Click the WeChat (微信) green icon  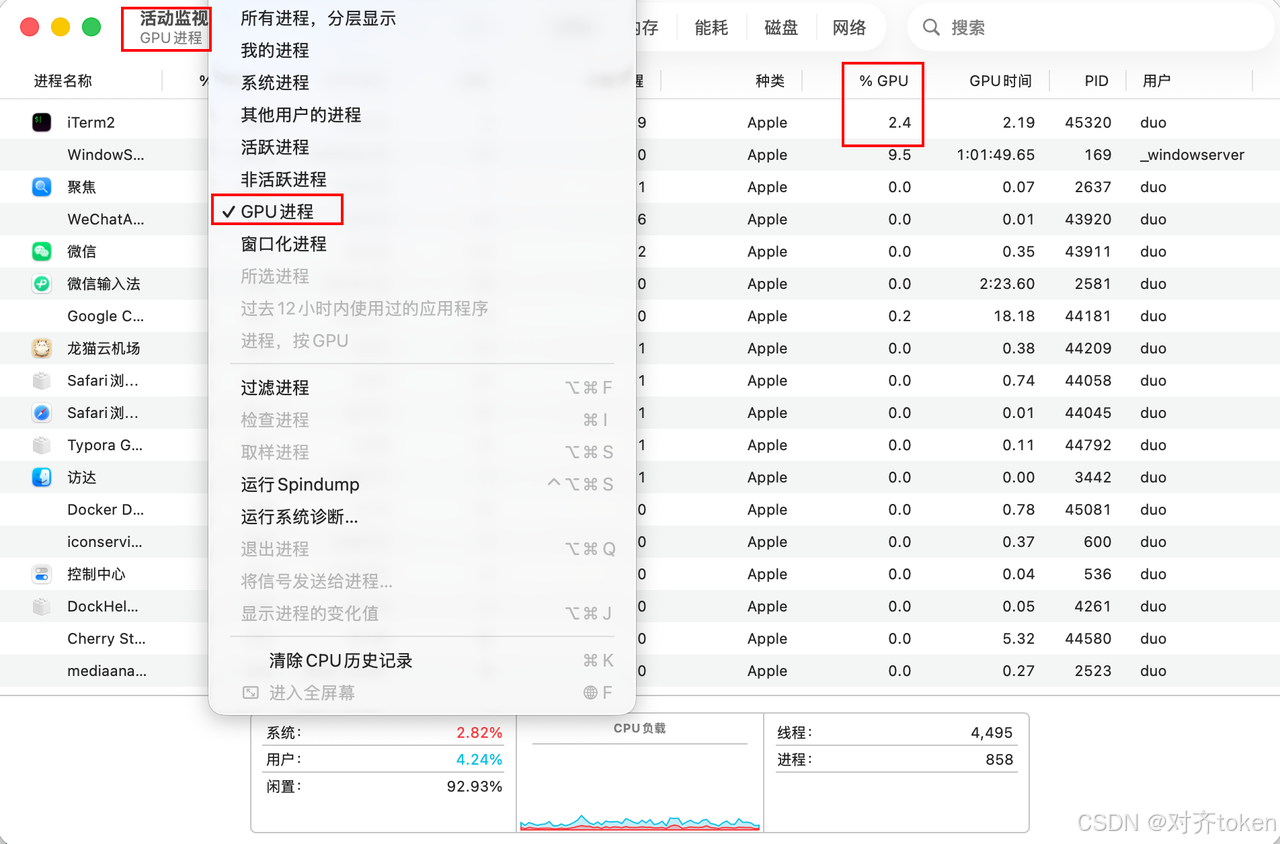pyautogui.click(x=41, y=251)
